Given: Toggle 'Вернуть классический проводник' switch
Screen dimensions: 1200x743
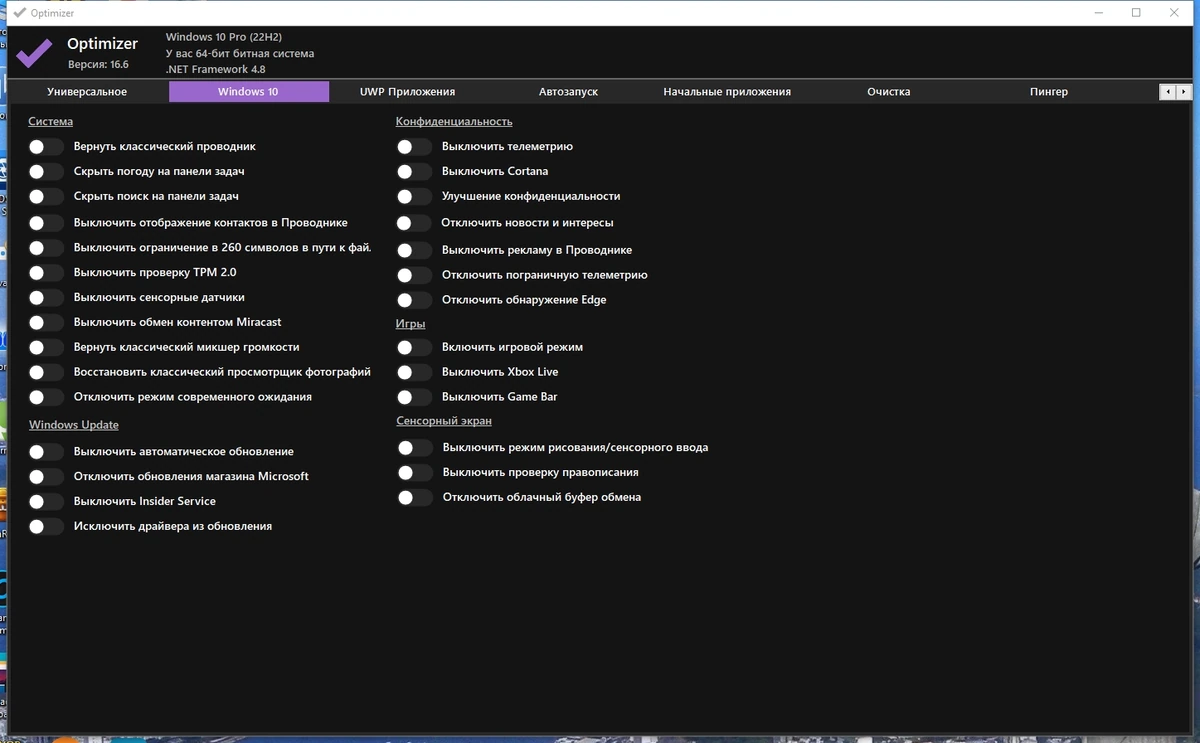Looking at the screenshot, I should point(46,146).
